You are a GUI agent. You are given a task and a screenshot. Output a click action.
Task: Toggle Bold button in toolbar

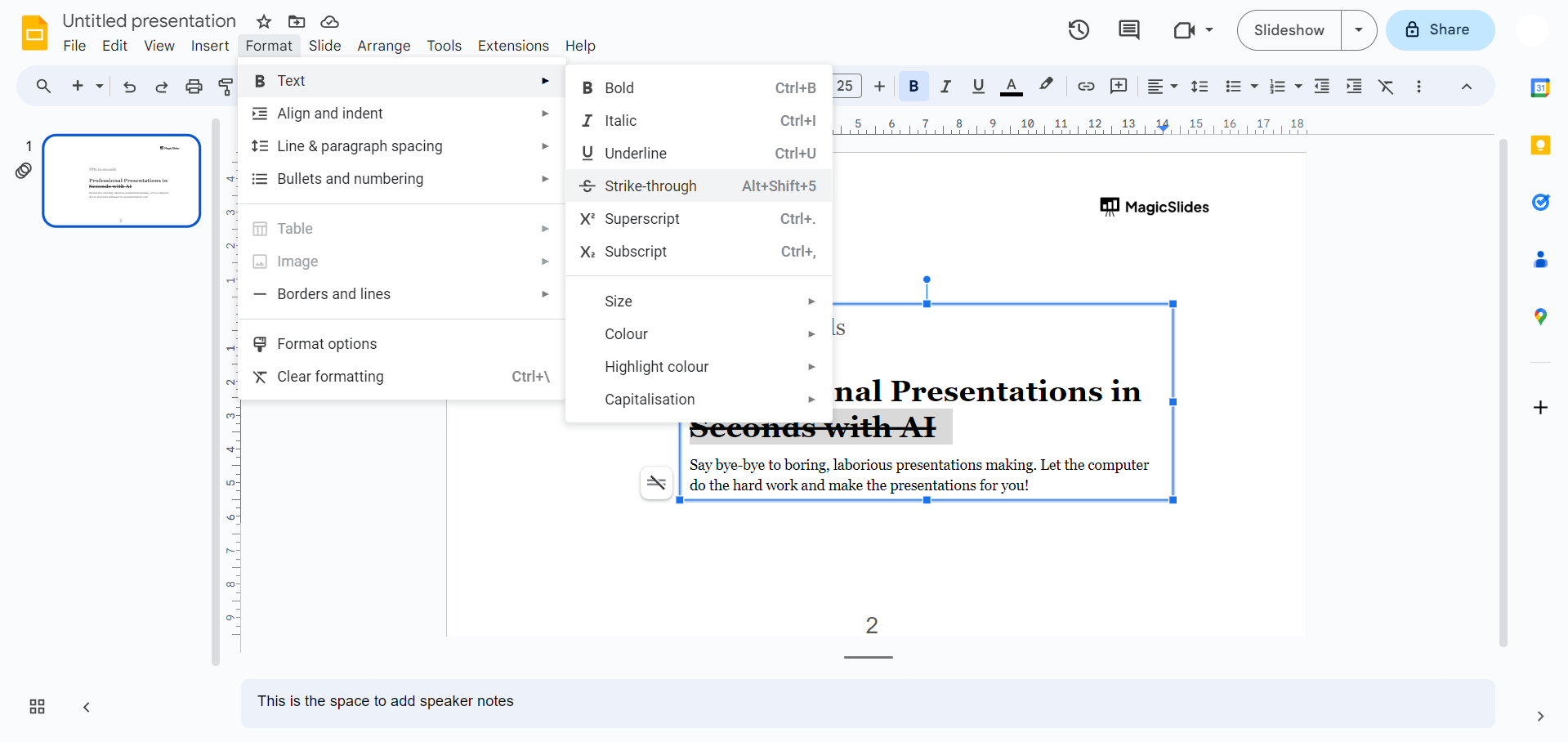(914, 87)
